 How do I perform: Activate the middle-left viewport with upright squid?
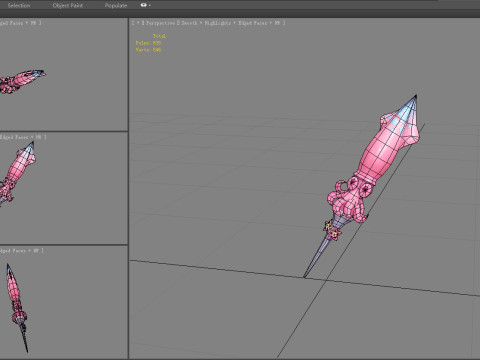click(63, 188)
